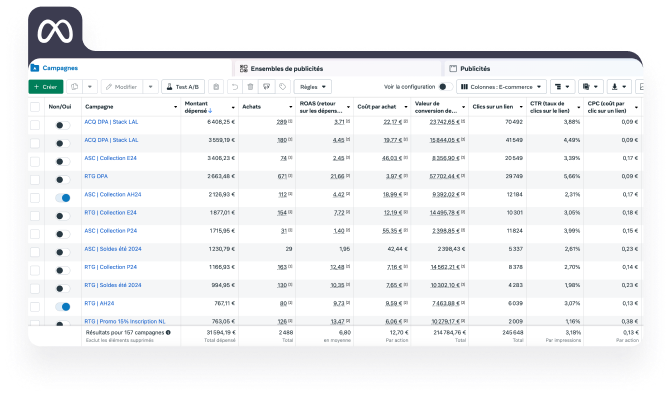Viewport: 670px width, 394px height.
Task: Click the tag label icon
Action: pyautogui.click(x=282, y=87)
